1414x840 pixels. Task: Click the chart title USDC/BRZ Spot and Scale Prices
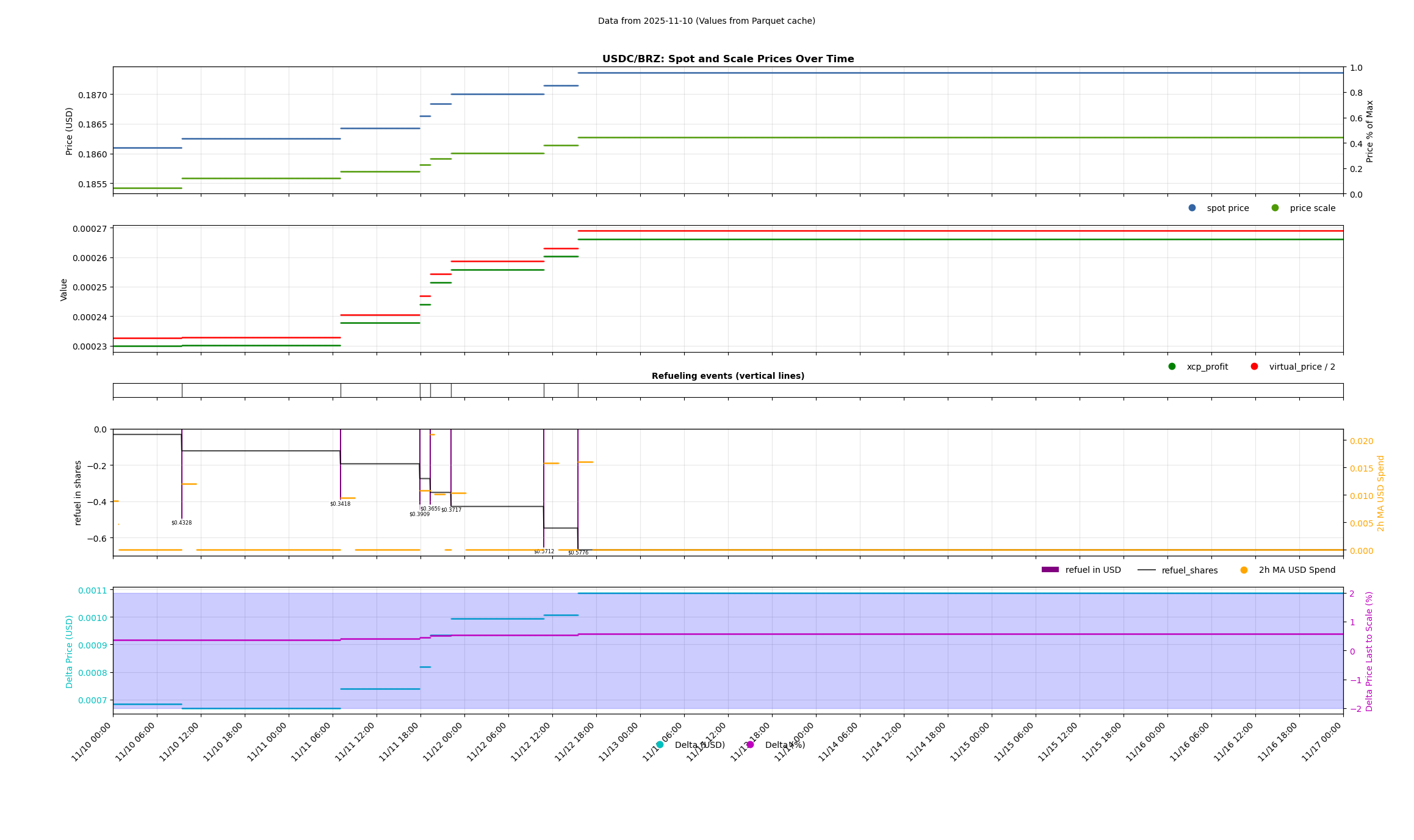727,59
